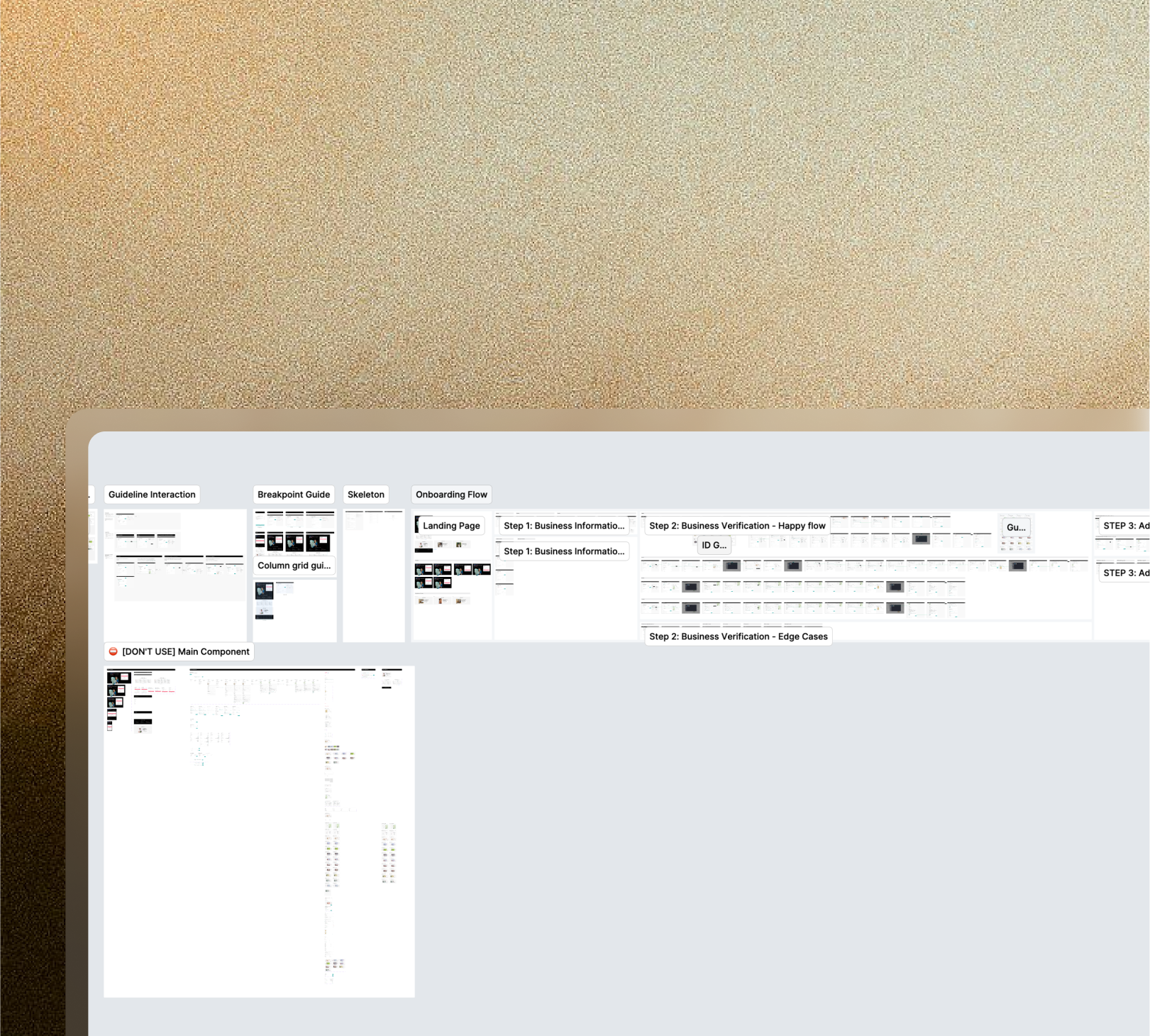This screenshot has height=1036, width=1150.
Task: Select the Main Component frame canvas thumbnail
Action: [259, 832]
